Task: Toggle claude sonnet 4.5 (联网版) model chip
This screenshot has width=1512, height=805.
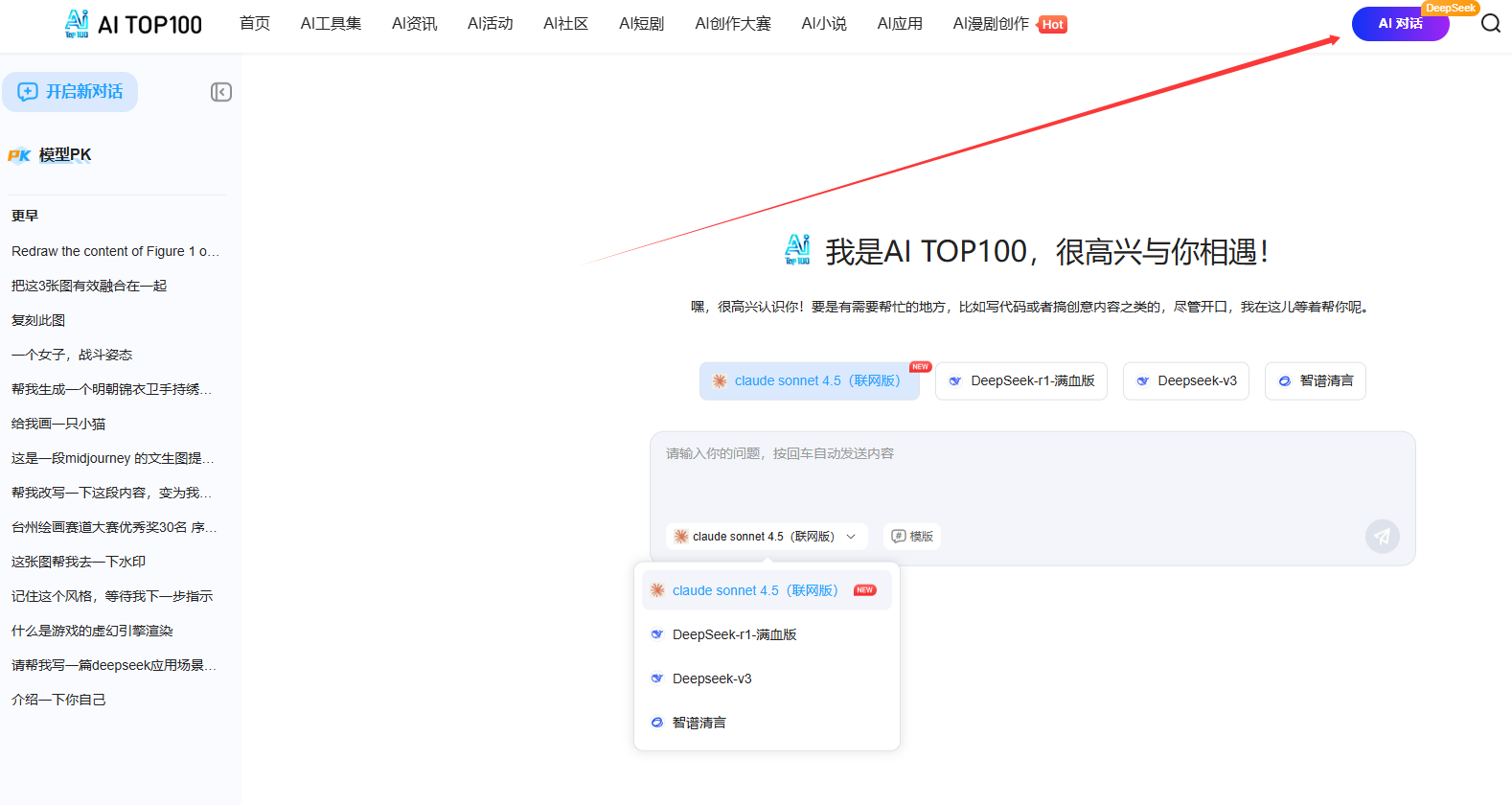Action: point(809,381)
